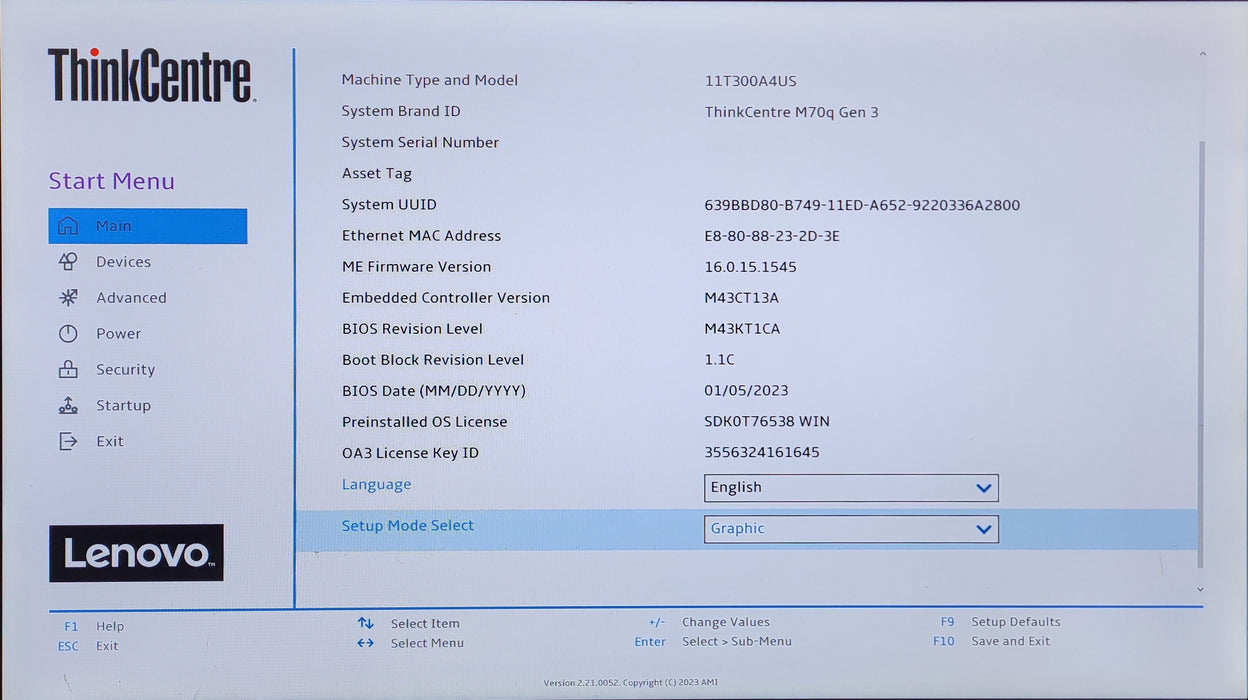Click the scrollbar down arrow
Viewport: 1248px width, 700px height.
pos(1201,590)
